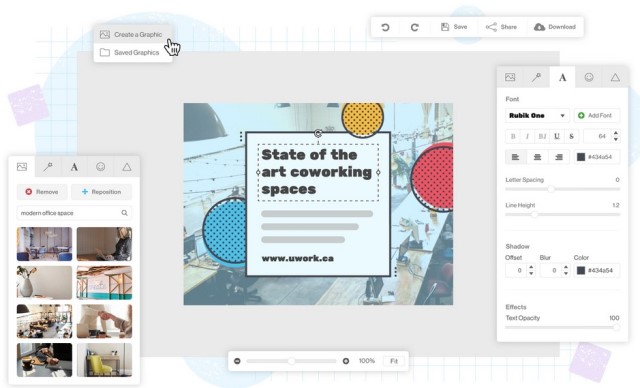Open image tab in left panel
The image size is (640, 388).
point(22,166)
